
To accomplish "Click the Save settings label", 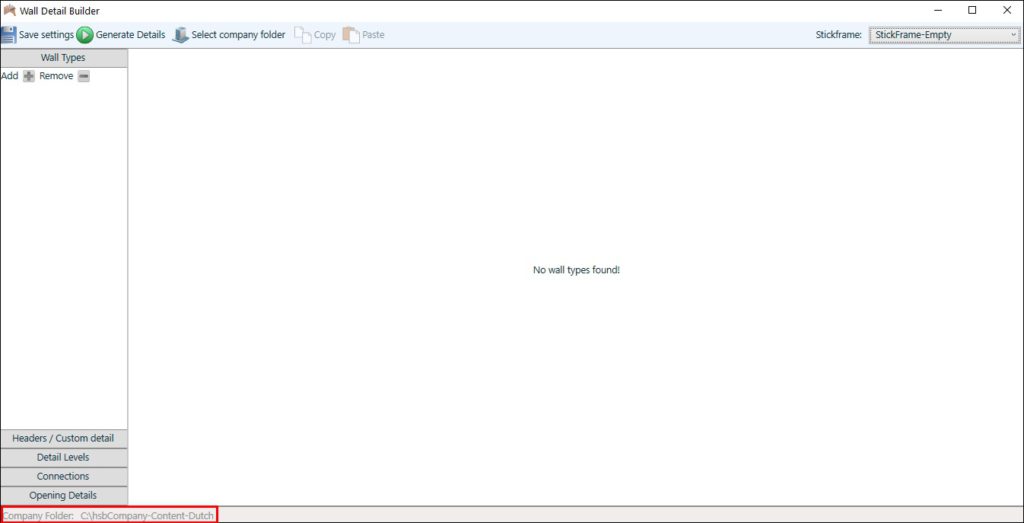I will tap(46, 35).
